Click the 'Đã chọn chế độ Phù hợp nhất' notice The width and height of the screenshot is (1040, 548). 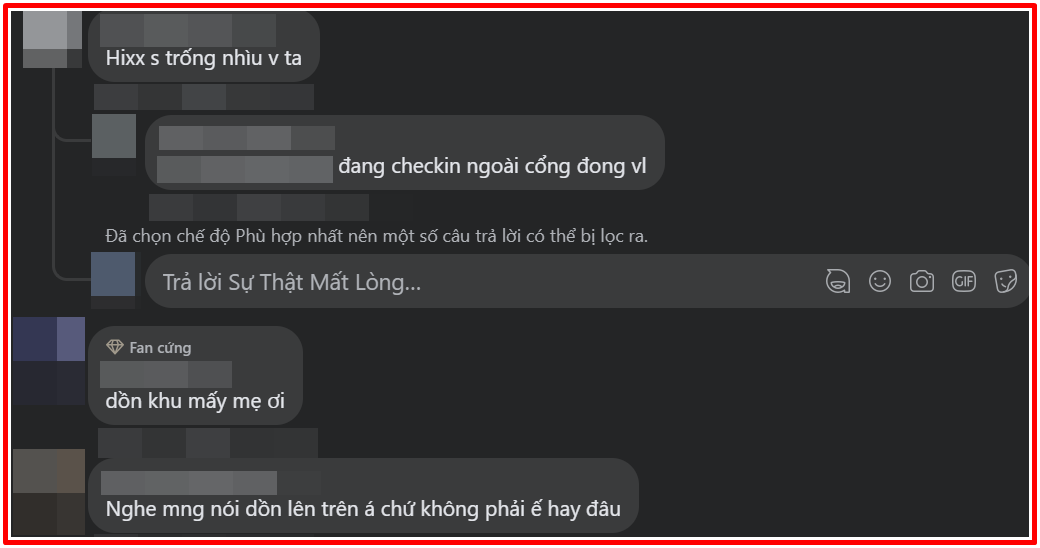pos(376,236)
